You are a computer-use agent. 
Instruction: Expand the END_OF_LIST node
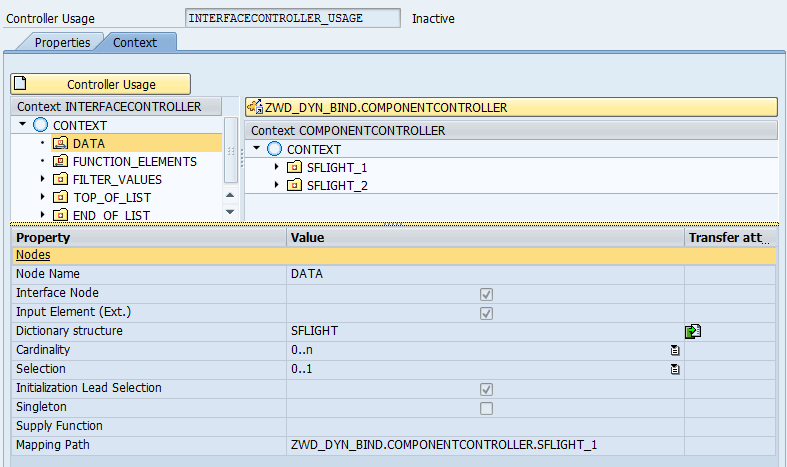pyautogui.click(x=43, y=215)
